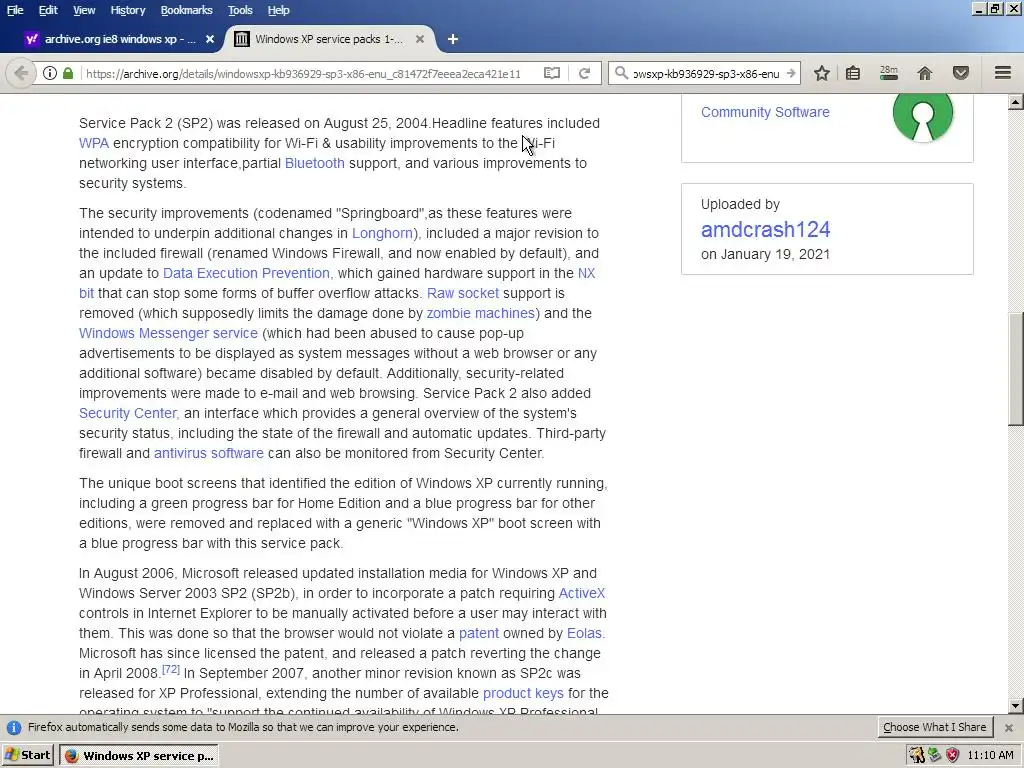Open the Longhorn link
This screenshot has width=1024, height=768.
pyautogui.click(x=383, y=233)
